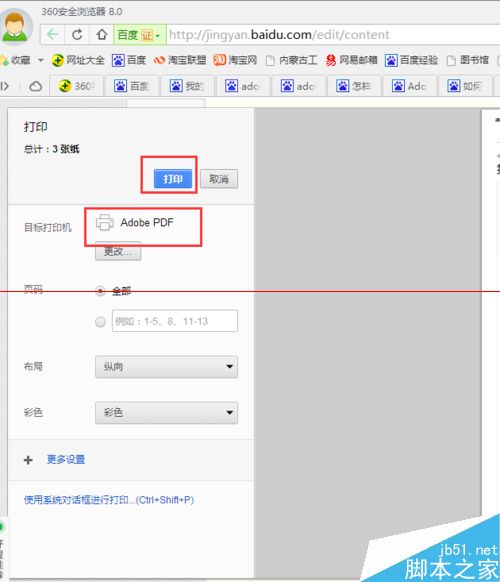500x582 pixels.
Task: Open the 淘宝网 bookmark
Action: [x=235, y=60]
